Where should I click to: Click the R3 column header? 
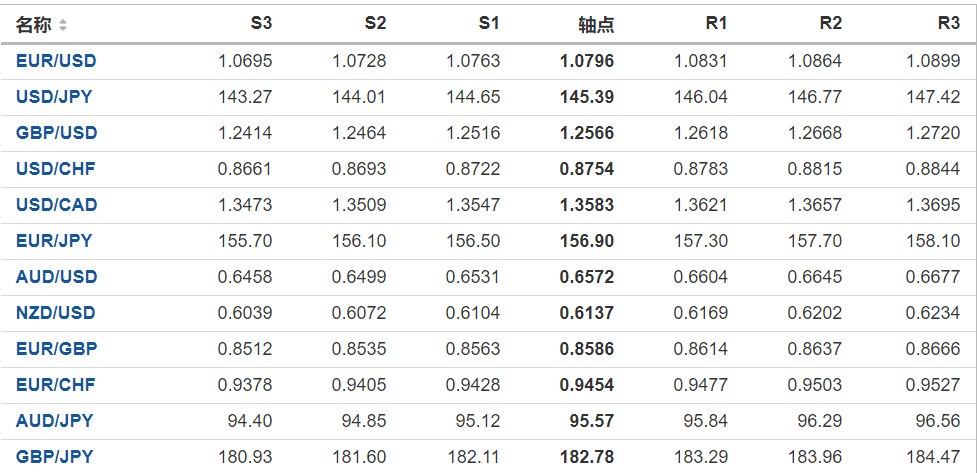[x=948, y=24]
